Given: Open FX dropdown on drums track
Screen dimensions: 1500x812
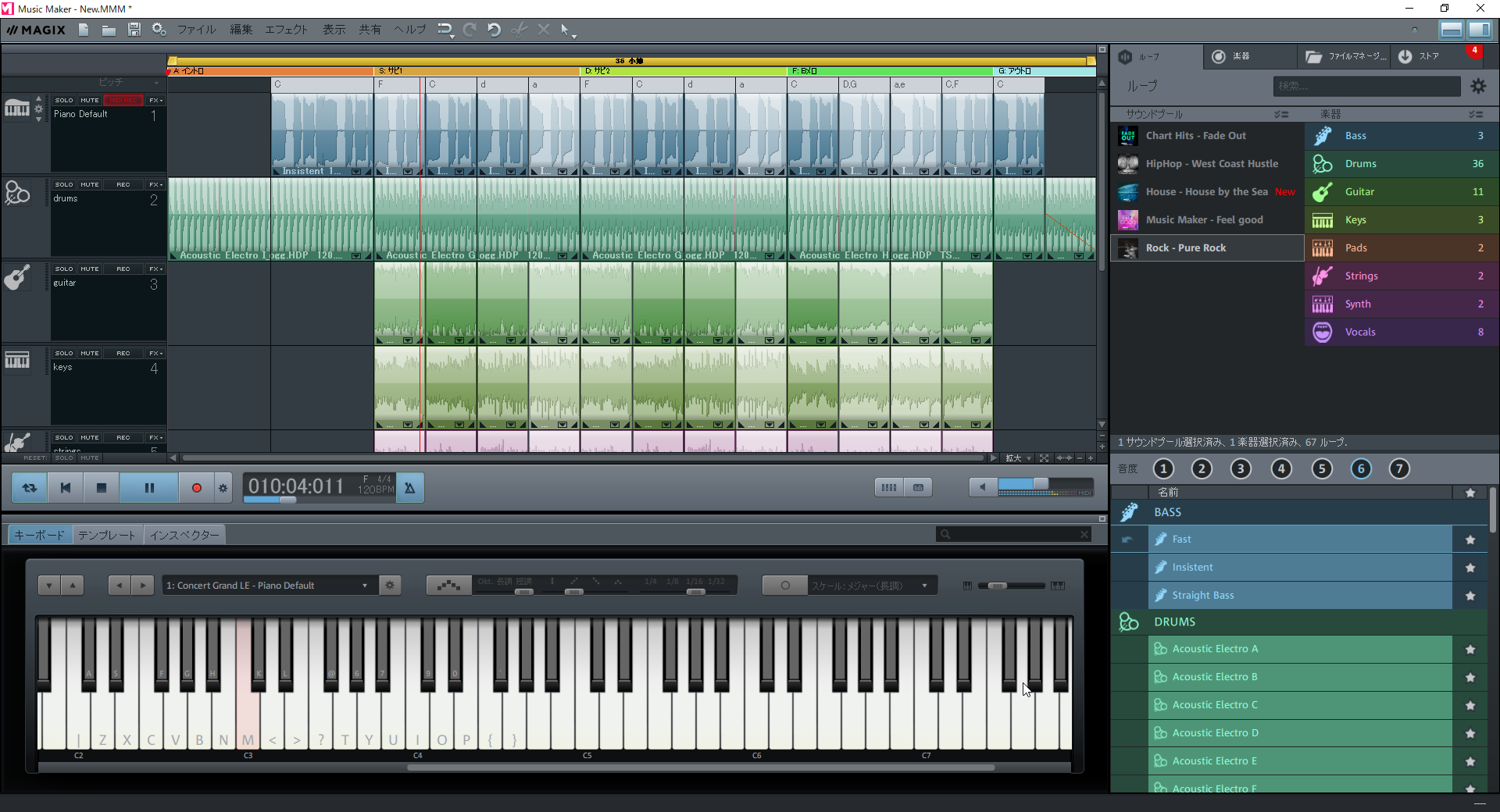Looking at the screenshot, I should point(155,184).
